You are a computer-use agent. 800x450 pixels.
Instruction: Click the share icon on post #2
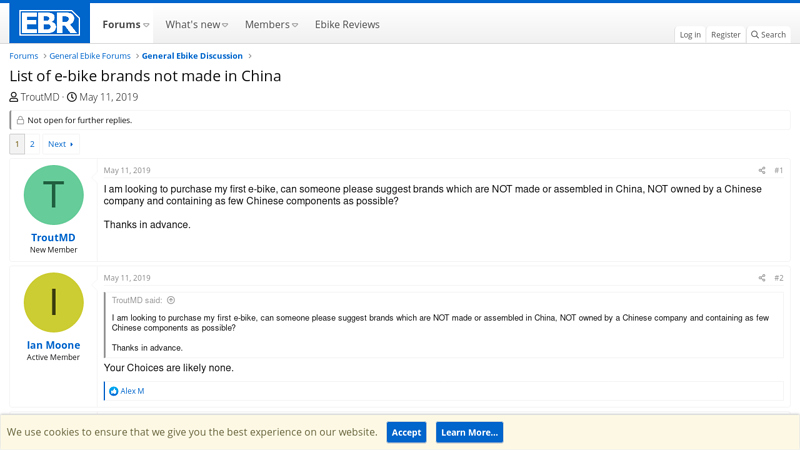[762, 278]
